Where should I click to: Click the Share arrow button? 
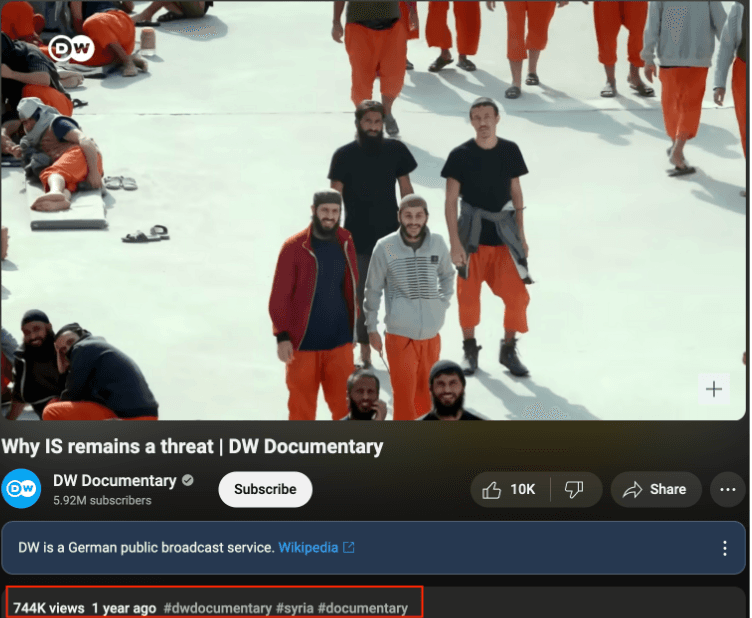(x=655, y=489)
